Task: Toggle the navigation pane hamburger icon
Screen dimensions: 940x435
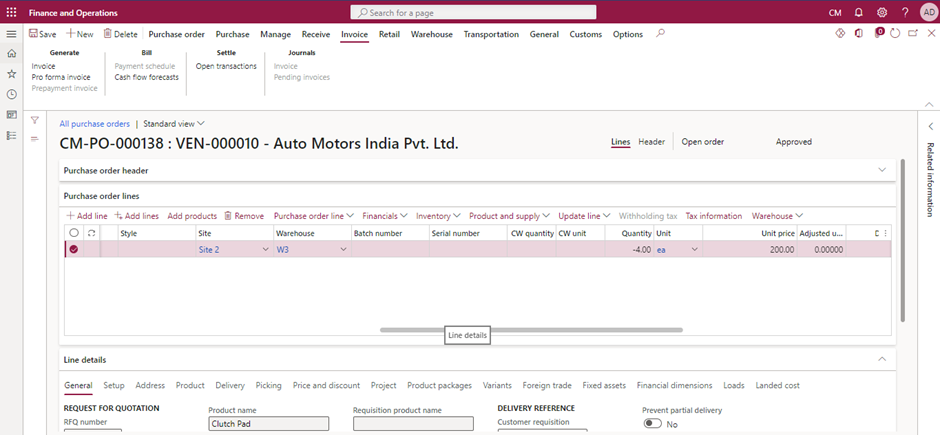Action: point(11,34)
